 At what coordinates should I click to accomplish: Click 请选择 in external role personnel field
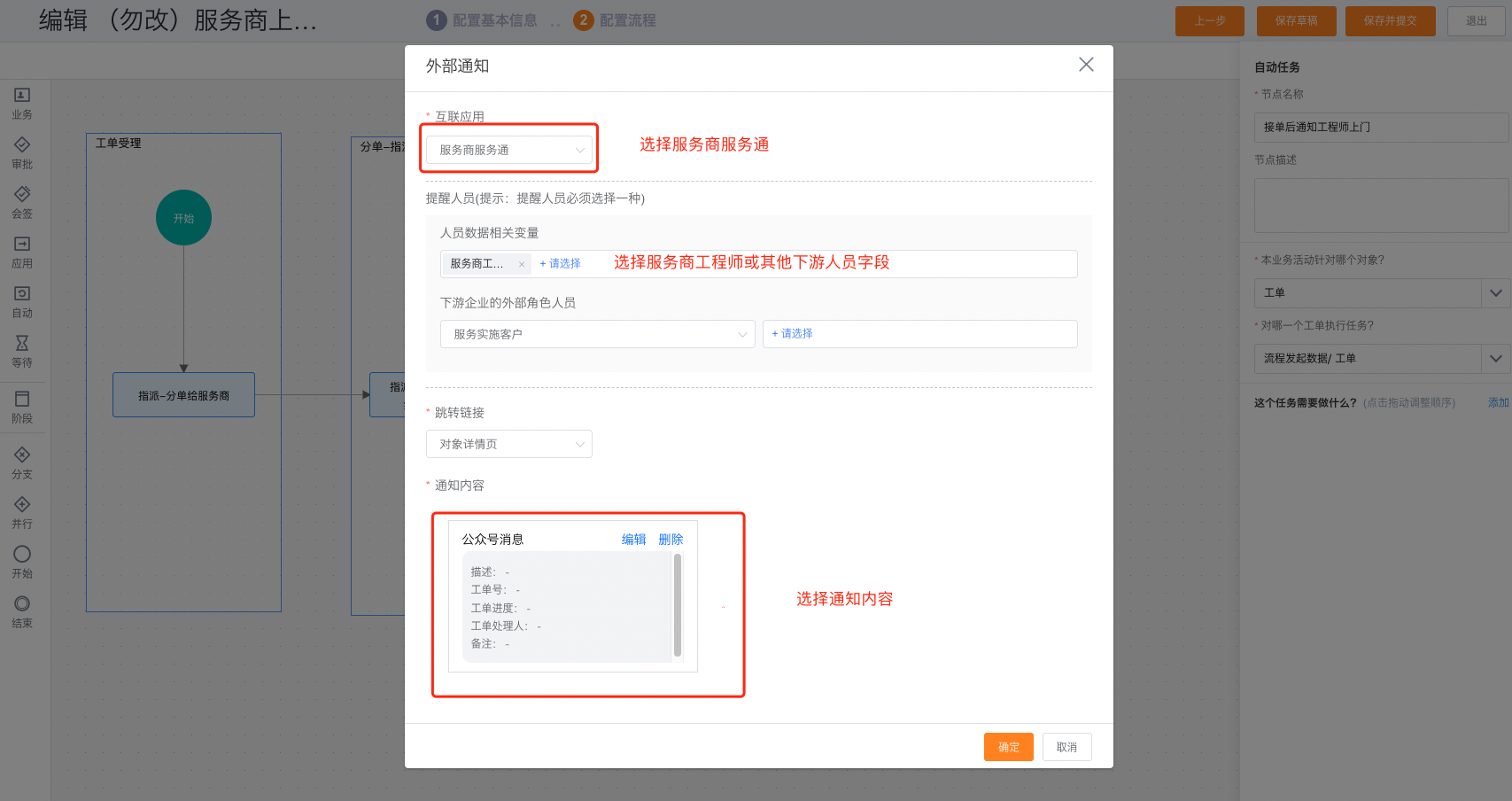coord(793,334)
